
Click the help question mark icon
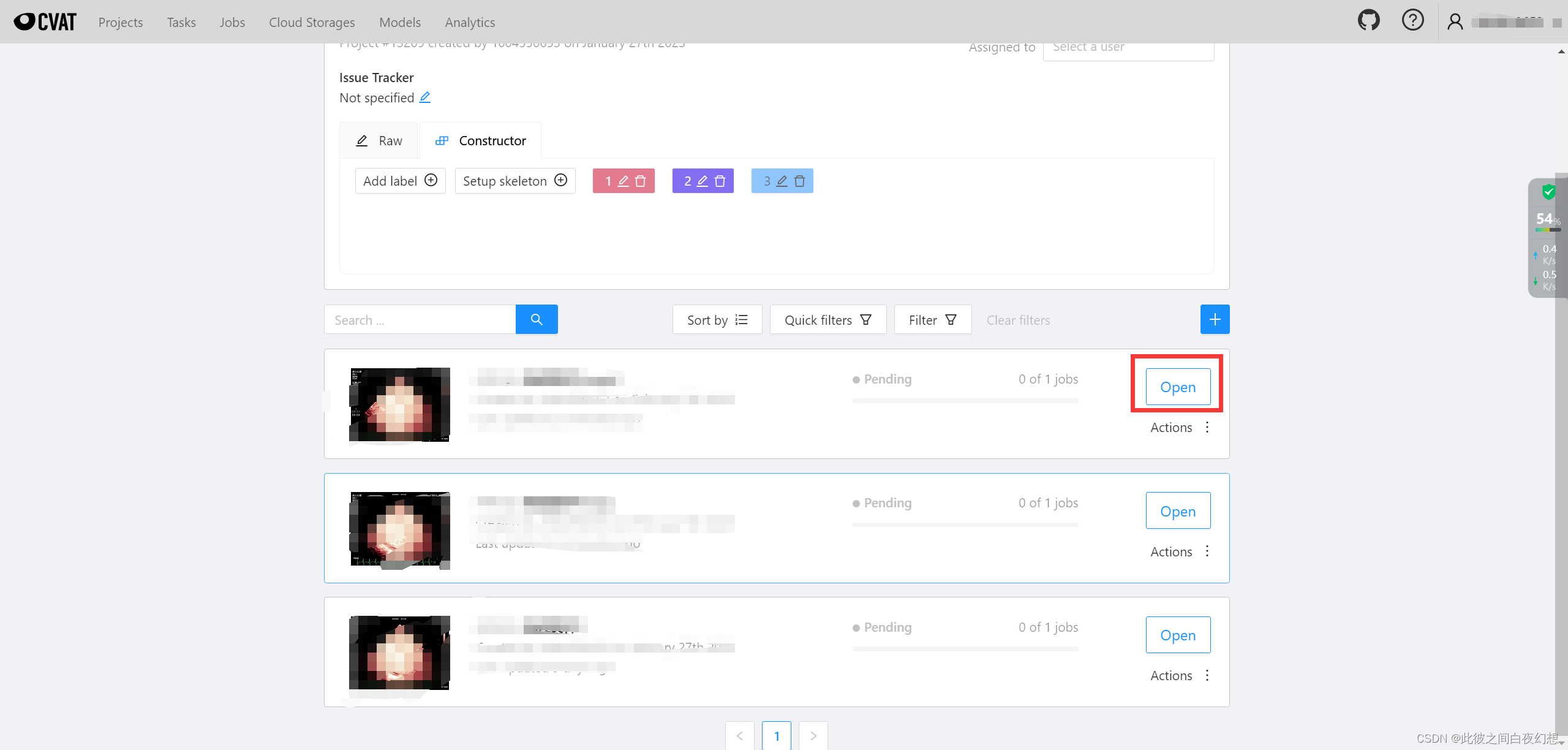point(1412,21)
